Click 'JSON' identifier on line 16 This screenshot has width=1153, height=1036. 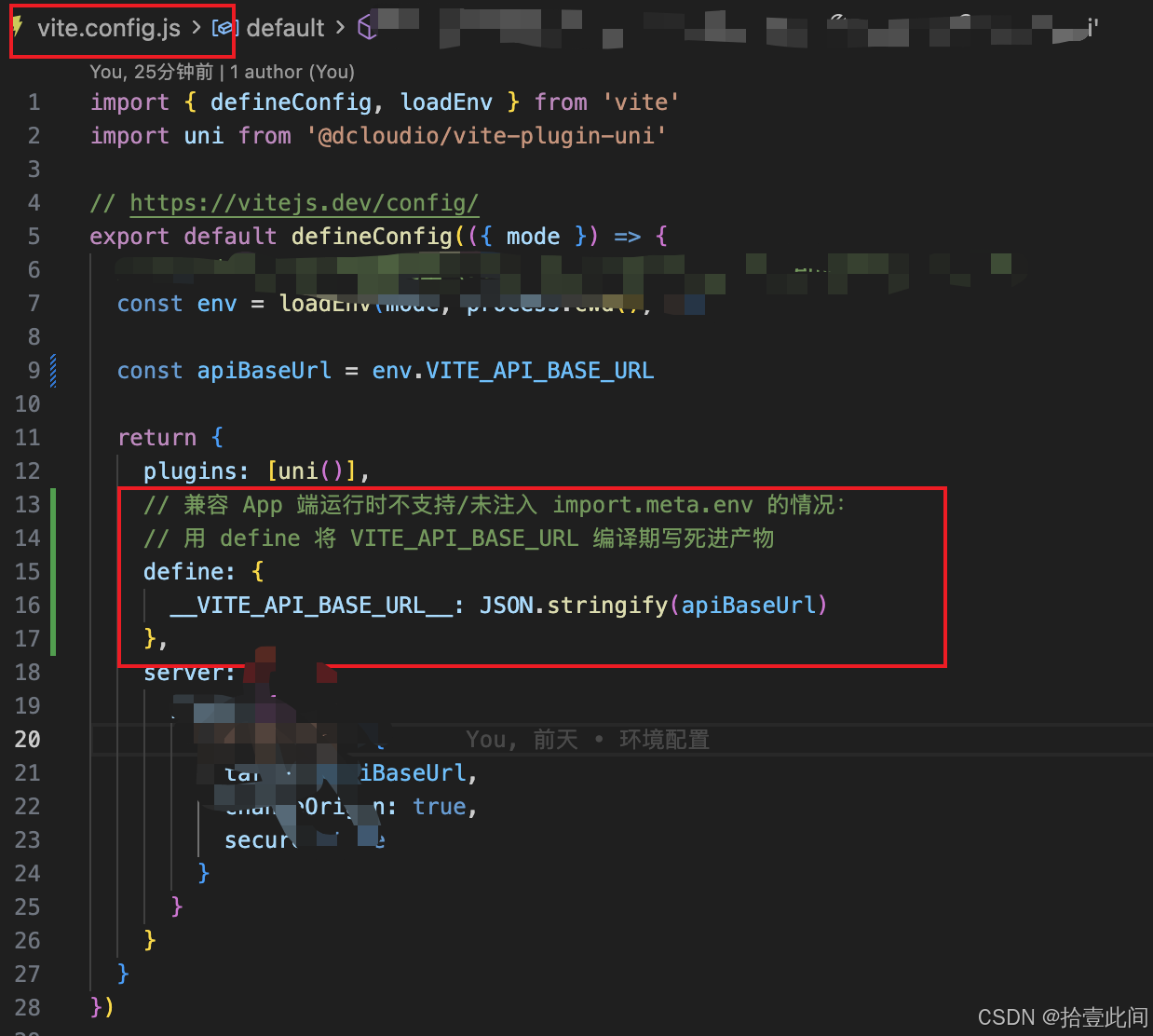tap(507, 606)
